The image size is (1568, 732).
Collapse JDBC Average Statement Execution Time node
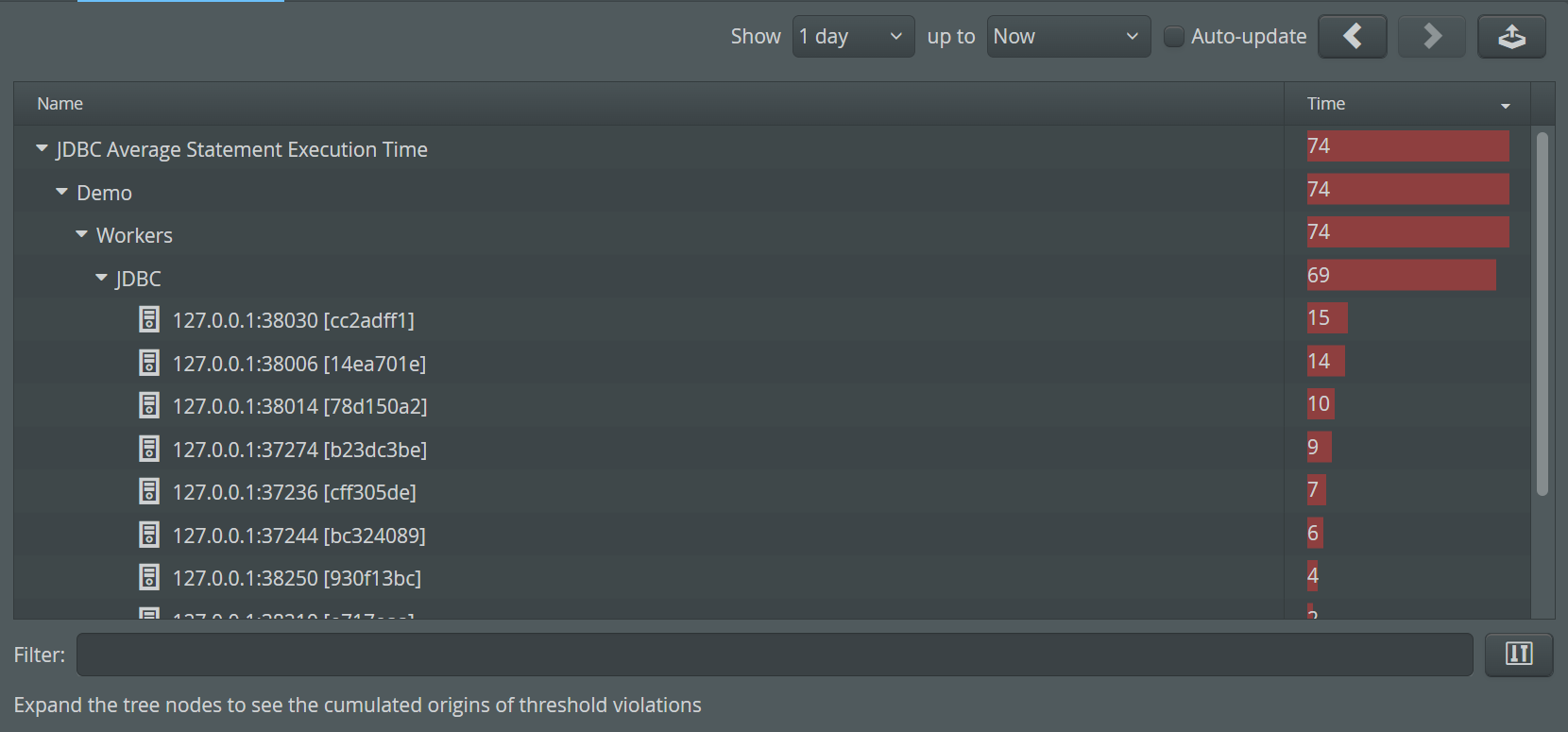(x=42, y=149)
